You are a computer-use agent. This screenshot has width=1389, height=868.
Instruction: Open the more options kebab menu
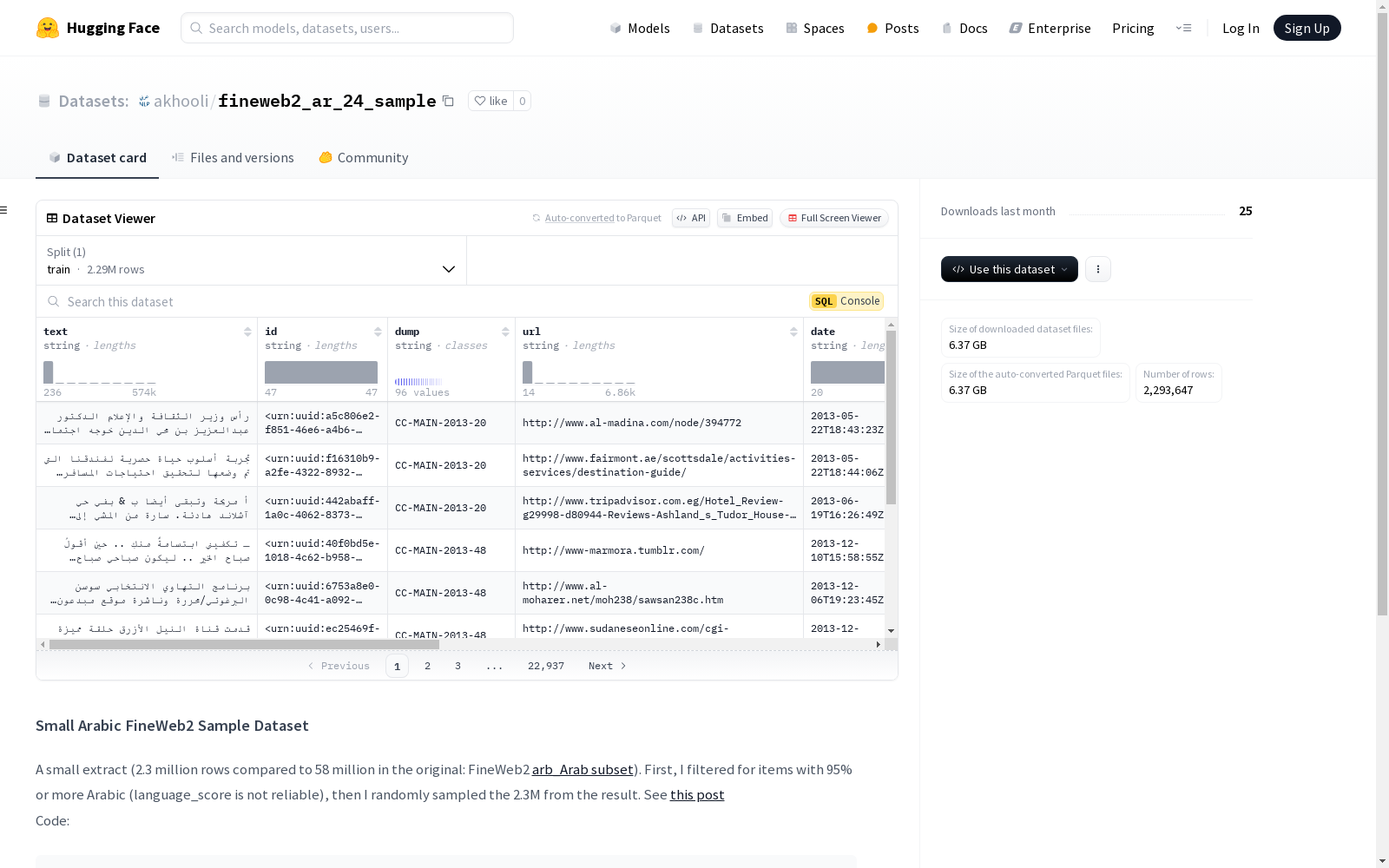[1098, 269]
